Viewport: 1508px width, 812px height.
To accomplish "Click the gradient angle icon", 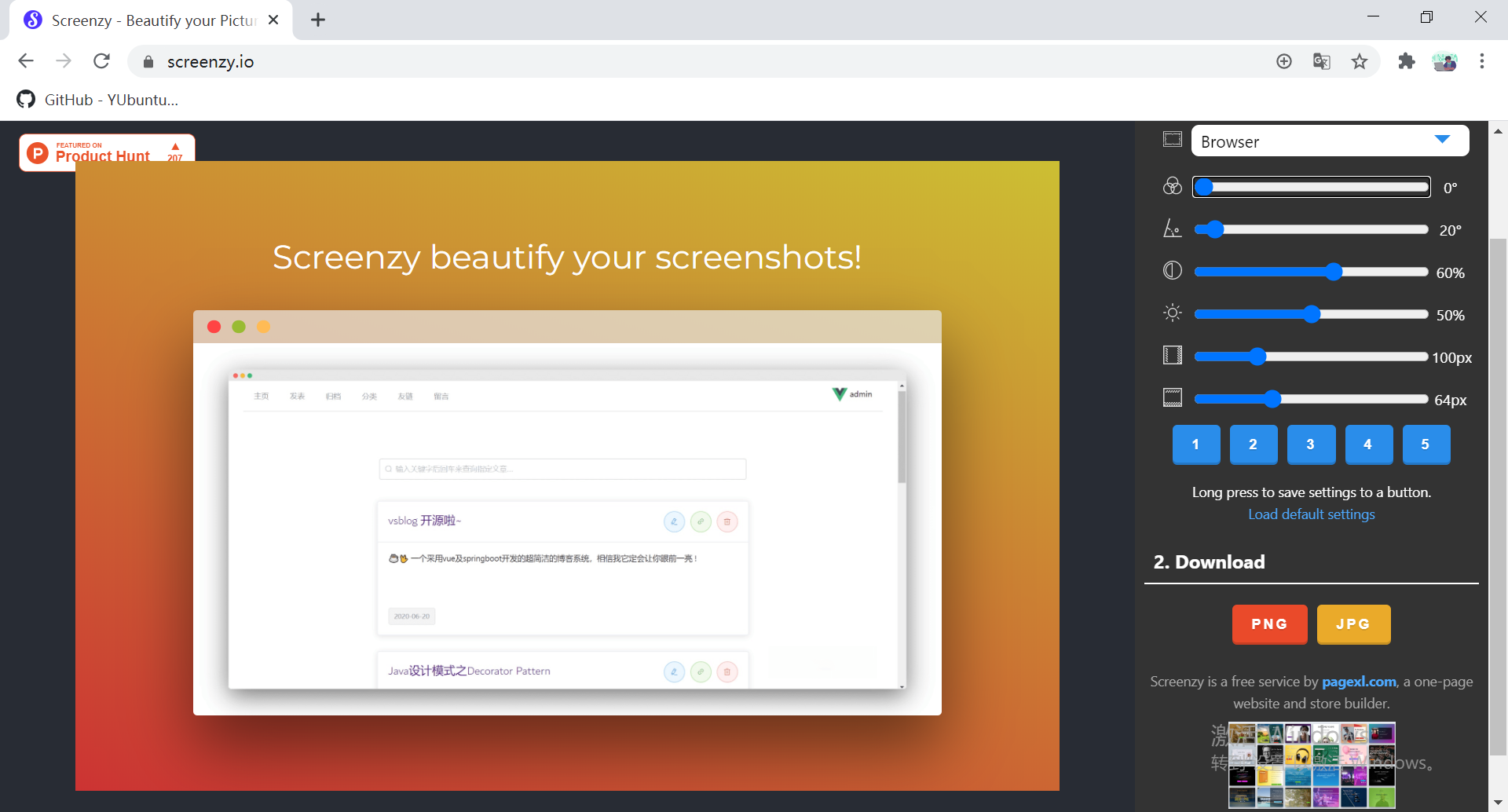I will click(x=1172, y=229).
